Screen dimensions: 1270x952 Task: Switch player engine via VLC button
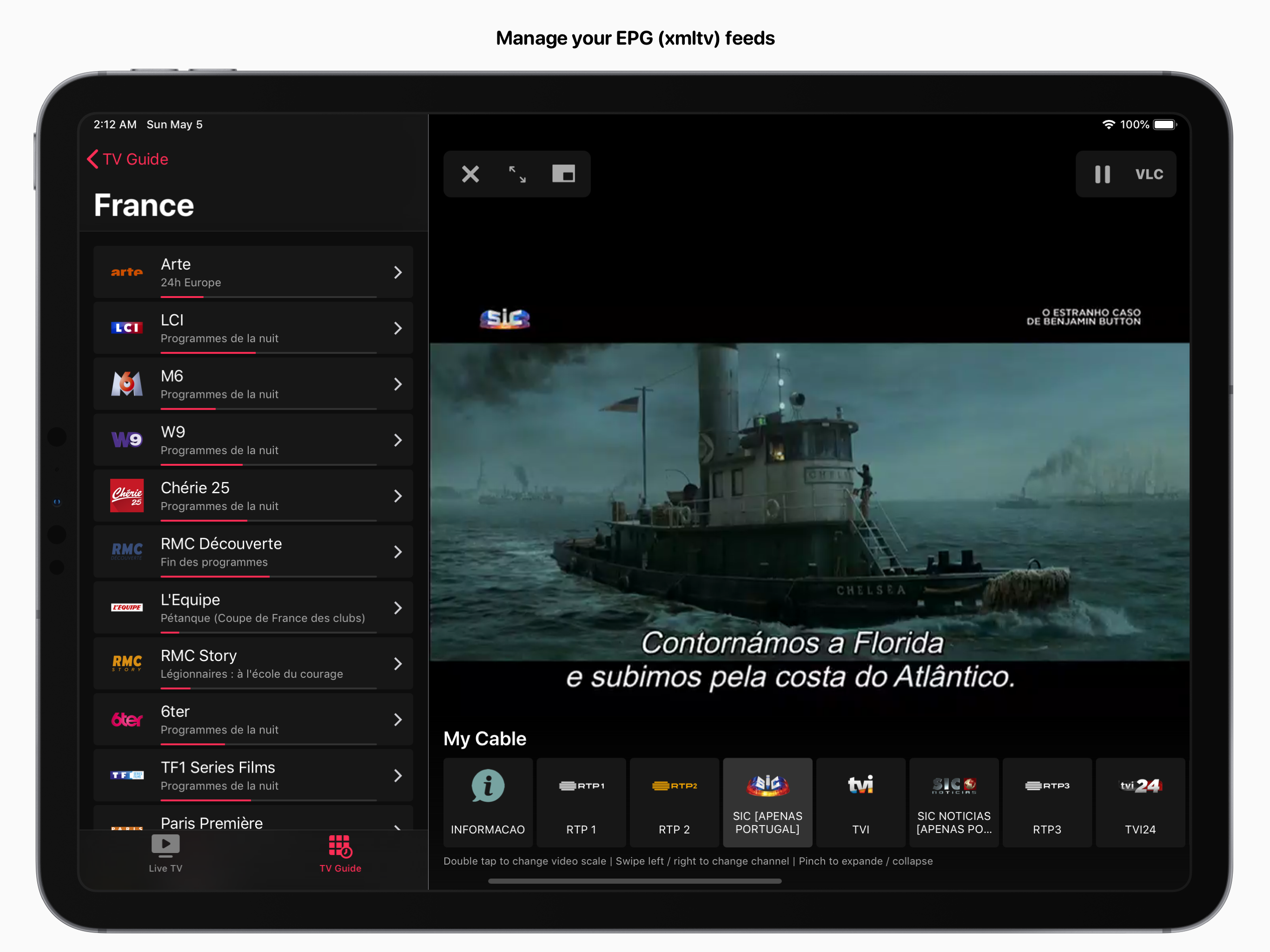coord(1149,175)
